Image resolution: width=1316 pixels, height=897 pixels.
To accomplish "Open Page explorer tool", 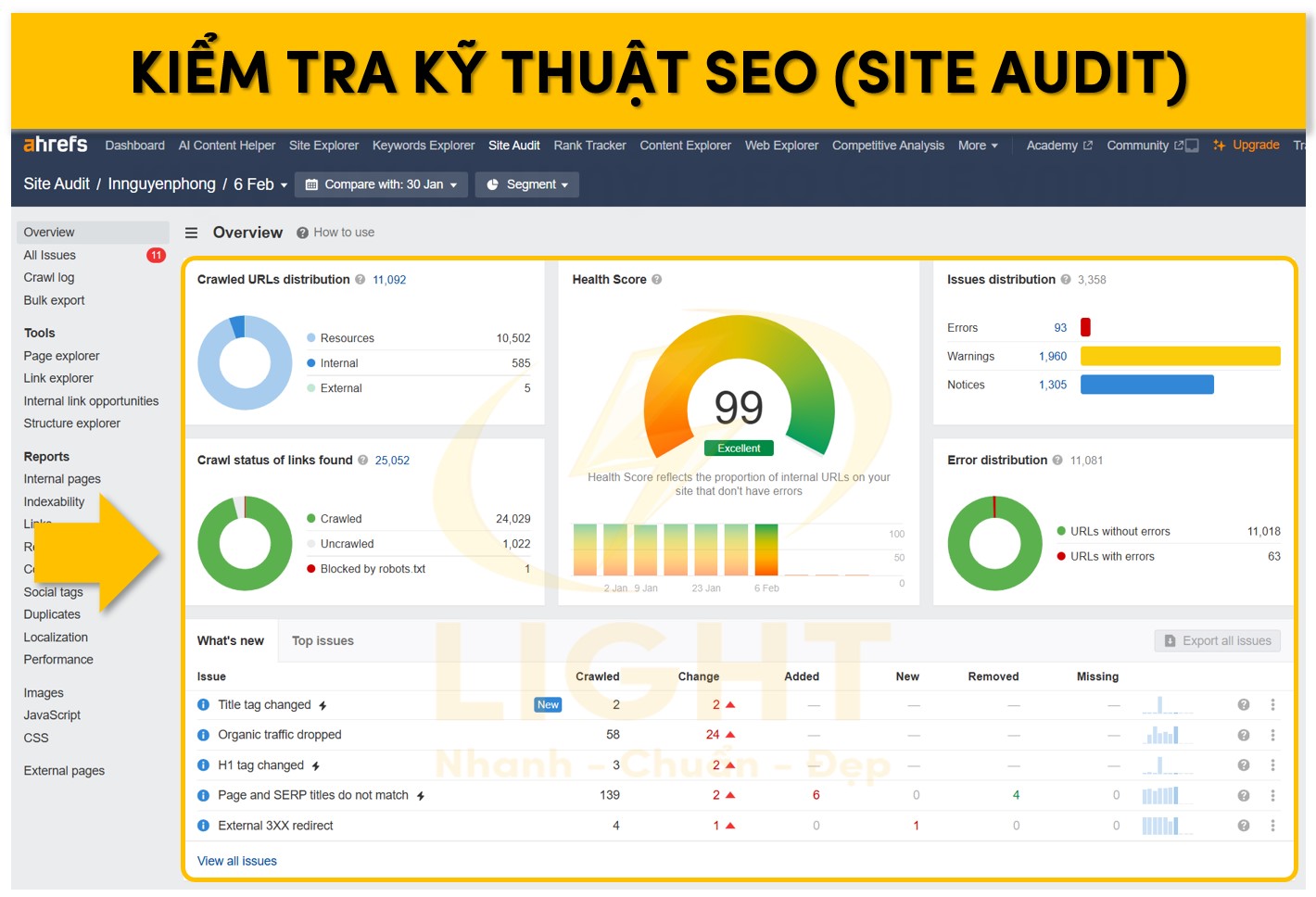I will click(61, 356).
